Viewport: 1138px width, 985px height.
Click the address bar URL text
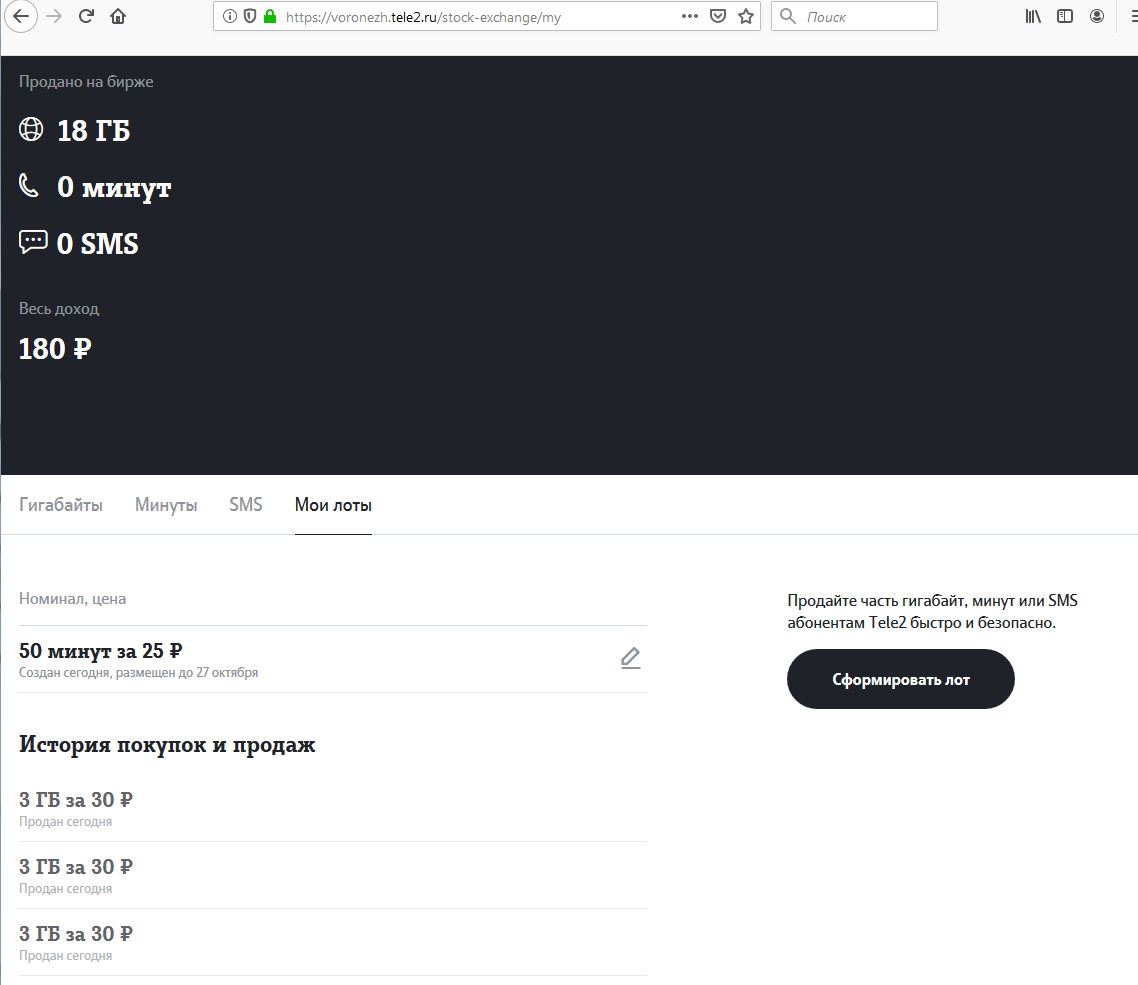[423, 17]
